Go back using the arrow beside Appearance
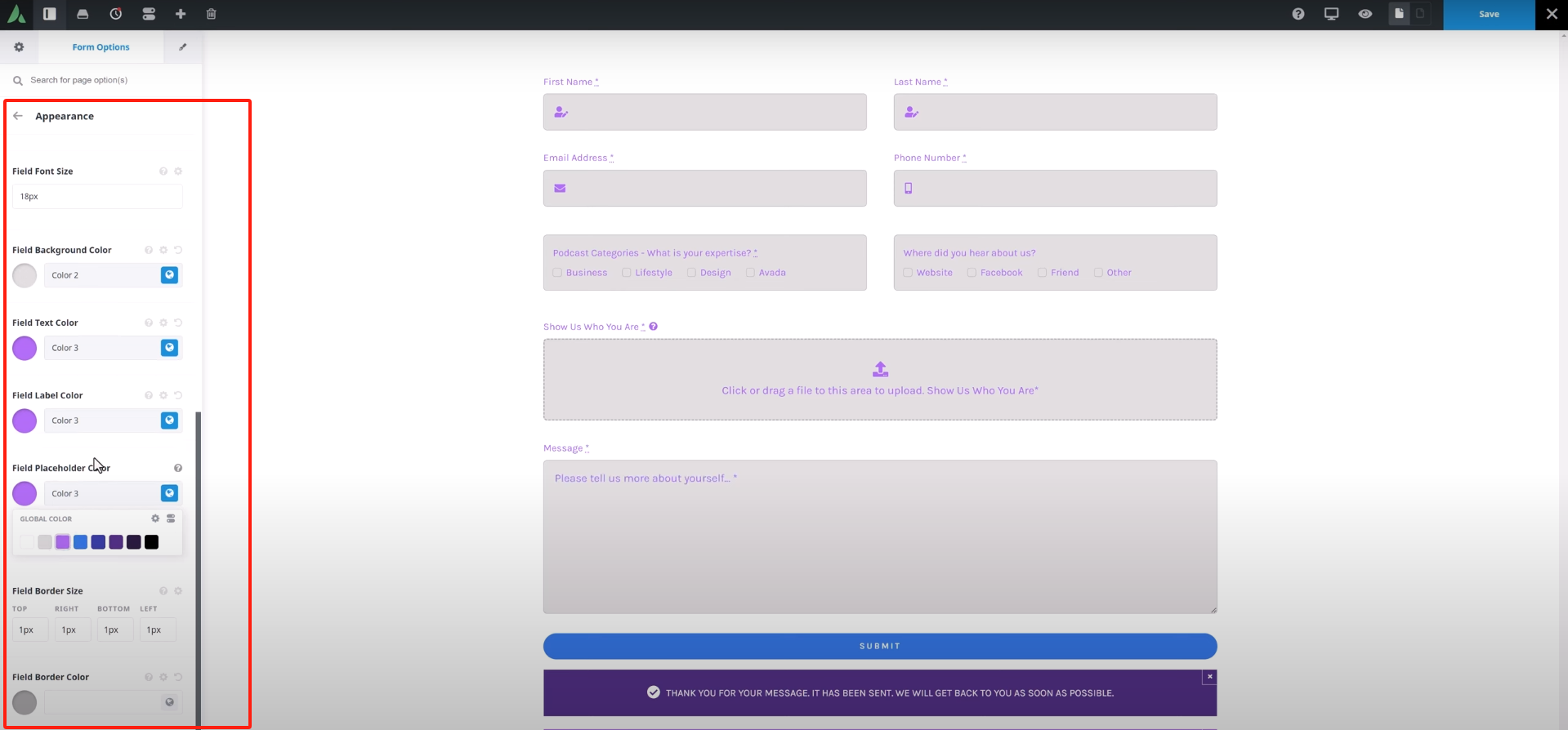Image resolution: width=1568 pixels, height=730 pixels. click(18, 116)
